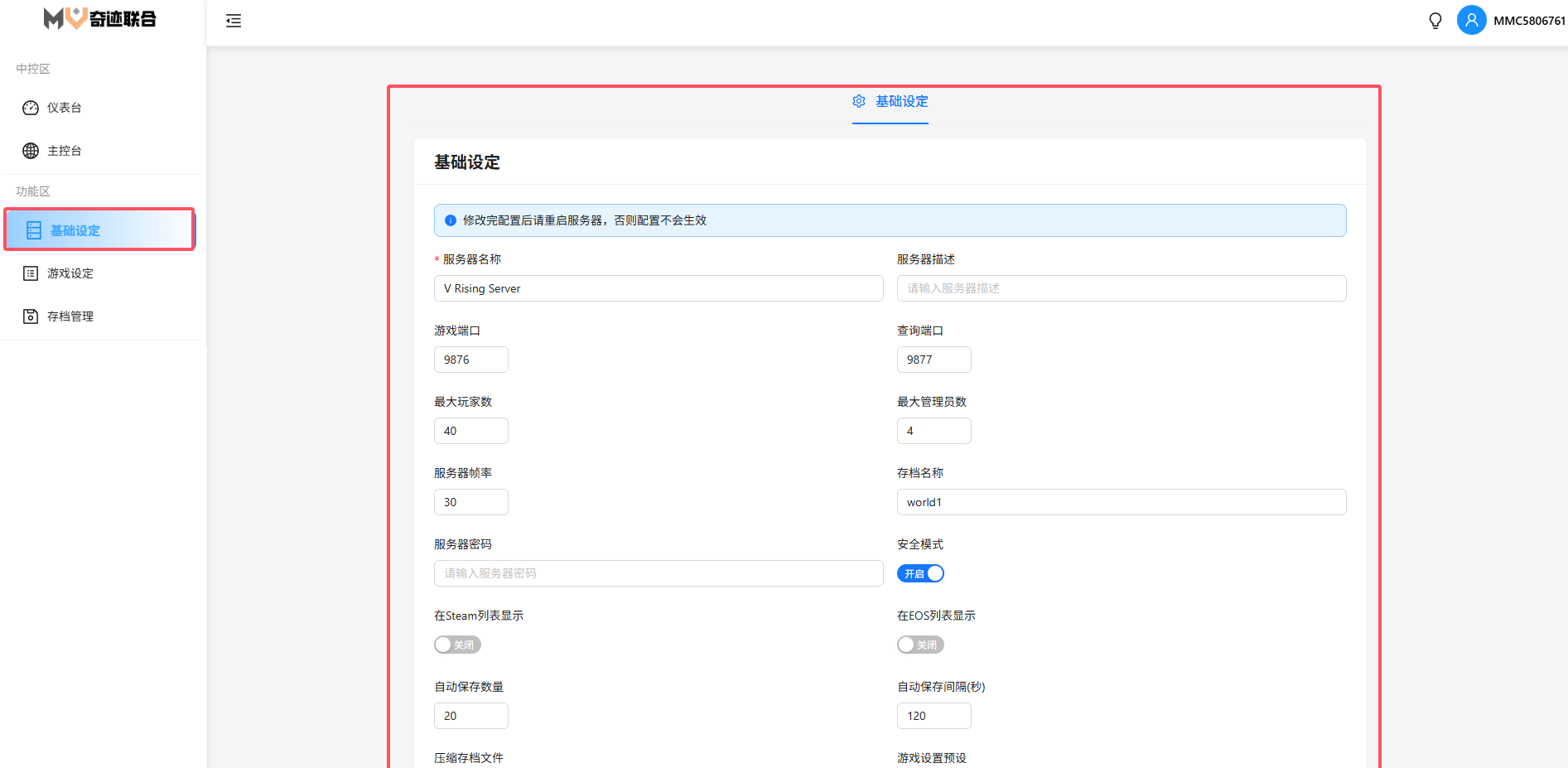
Task: Click the 服务器密码 password field
Action: click(659, 573)
